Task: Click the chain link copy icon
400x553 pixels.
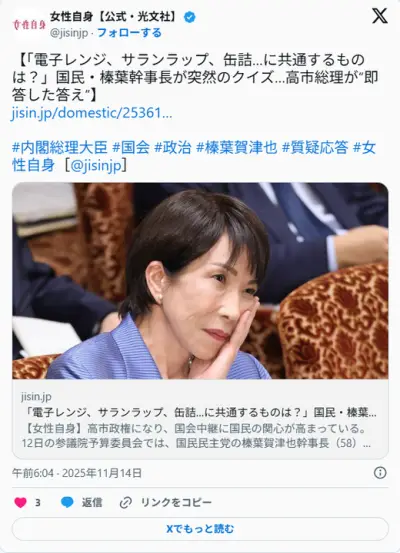Action: tap(126, 502)
